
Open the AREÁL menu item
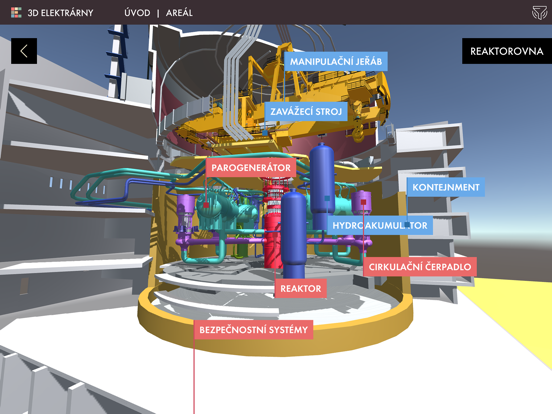179,13
